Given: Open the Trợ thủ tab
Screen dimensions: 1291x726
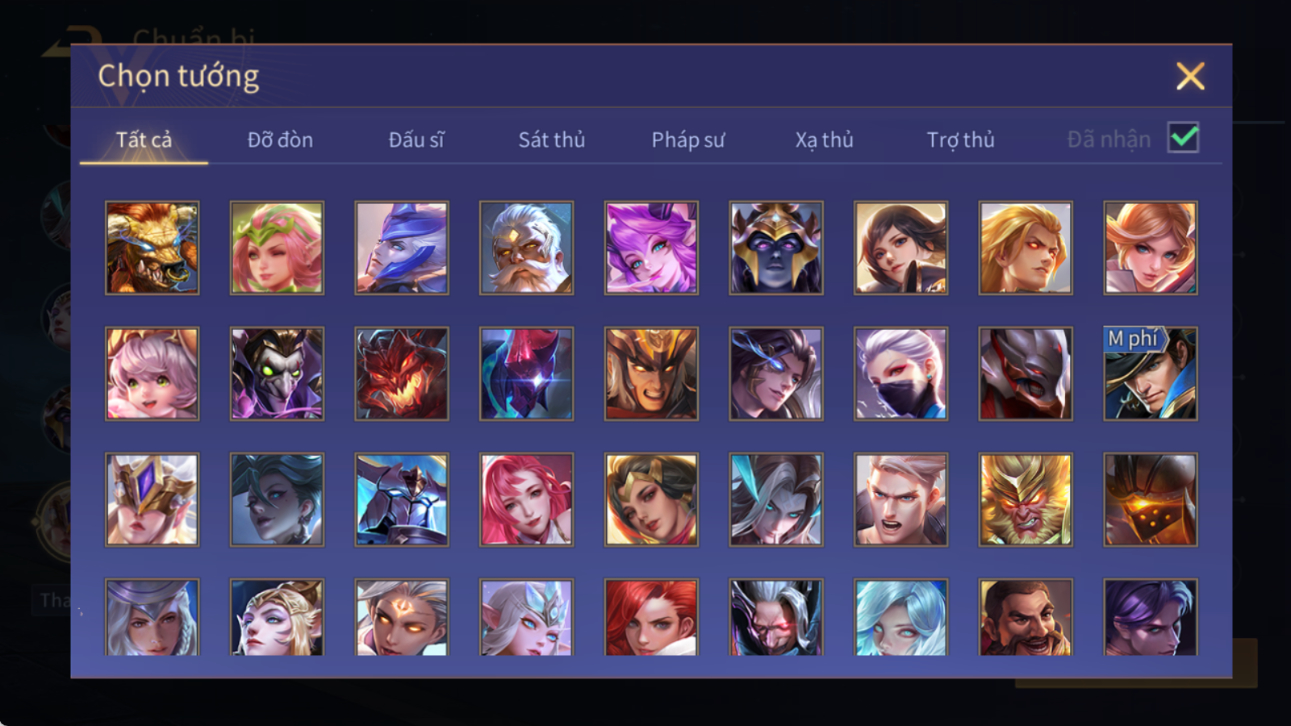Looking at the screenshot, I should point(960,140).
